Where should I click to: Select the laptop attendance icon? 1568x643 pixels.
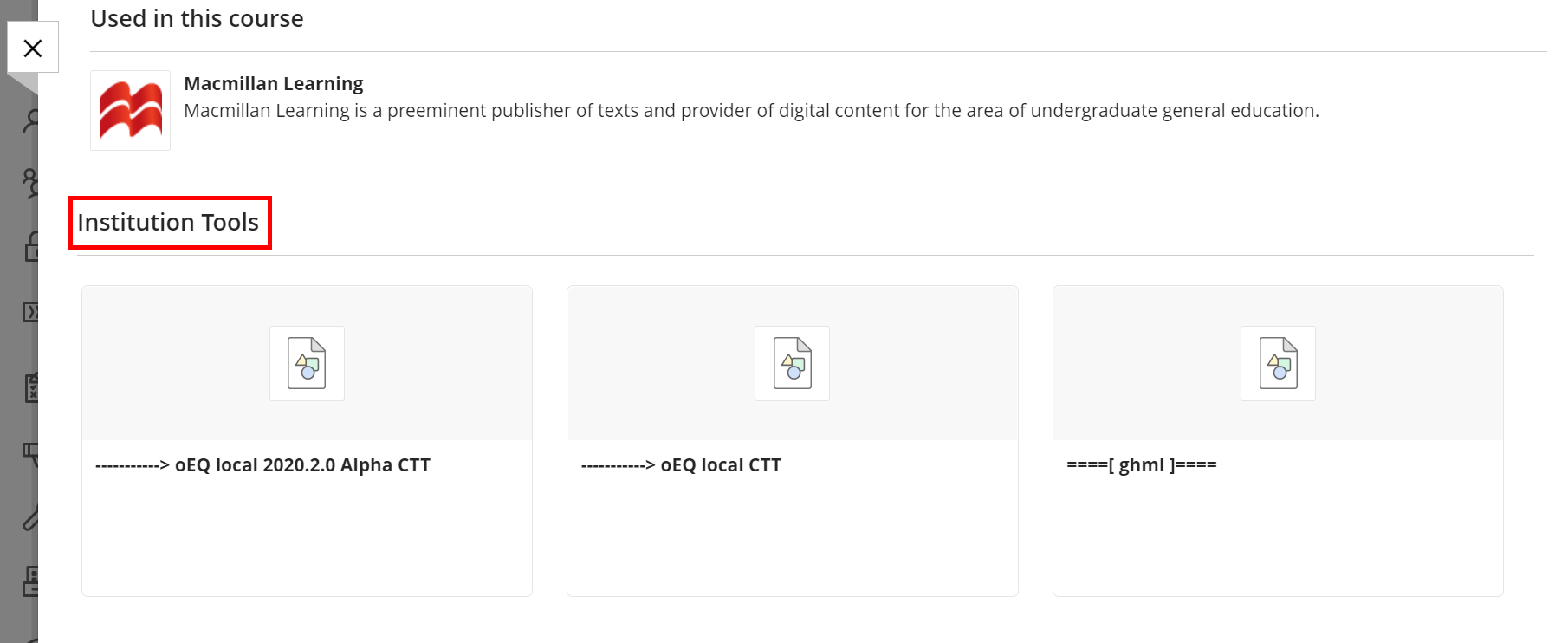click(x=32, y=582)
